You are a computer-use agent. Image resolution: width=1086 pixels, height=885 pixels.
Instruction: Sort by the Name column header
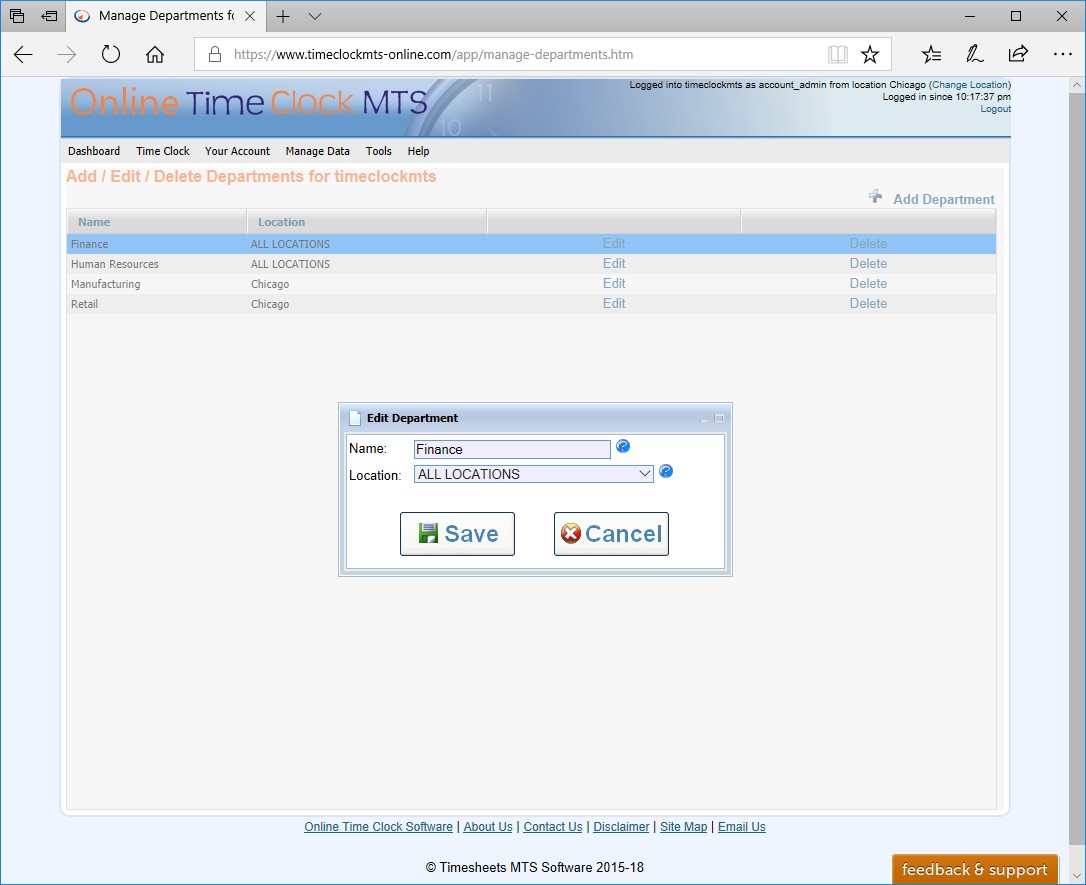[157, 222]
